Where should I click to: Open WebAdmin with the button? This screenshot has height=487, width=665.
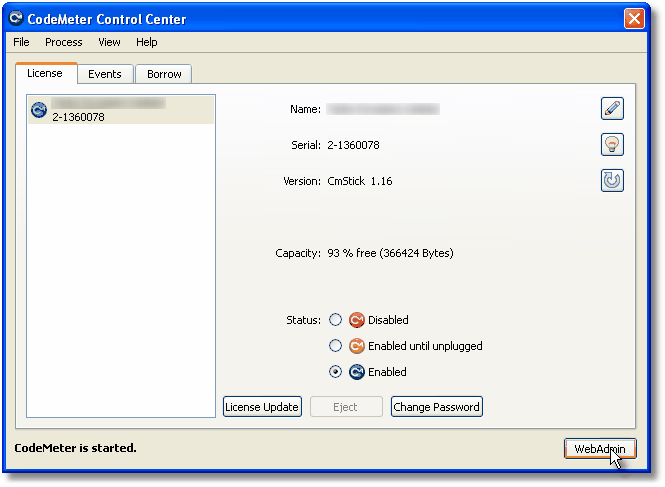tap(600, 449)
